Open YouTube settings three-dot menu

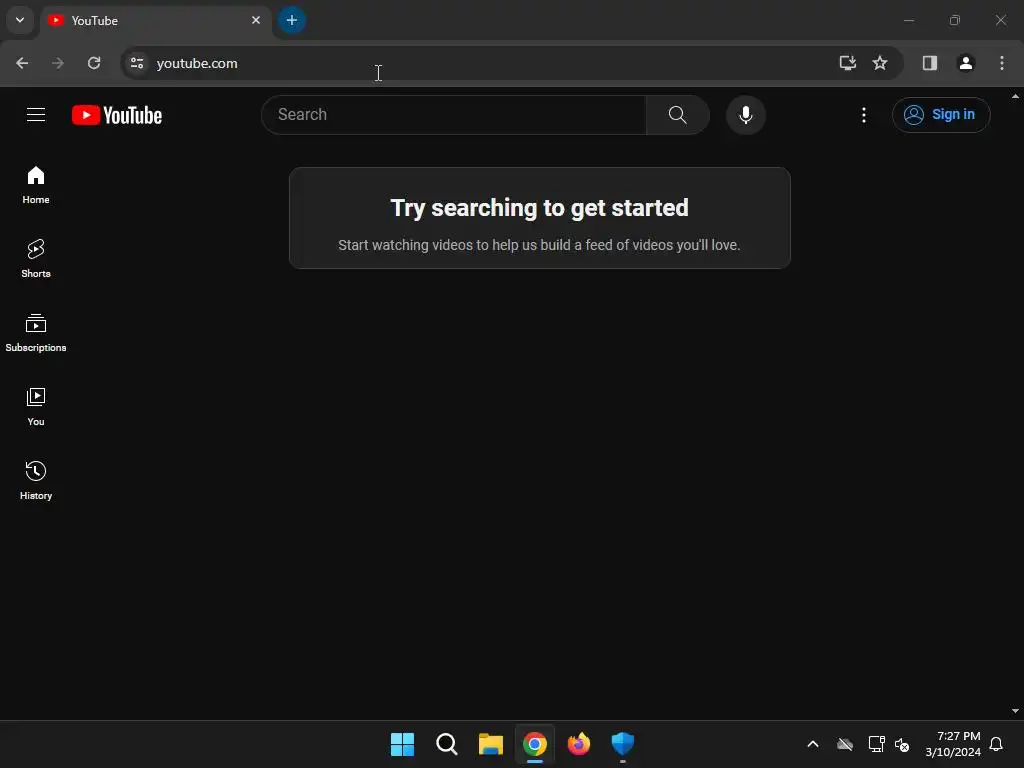(863, 115)
